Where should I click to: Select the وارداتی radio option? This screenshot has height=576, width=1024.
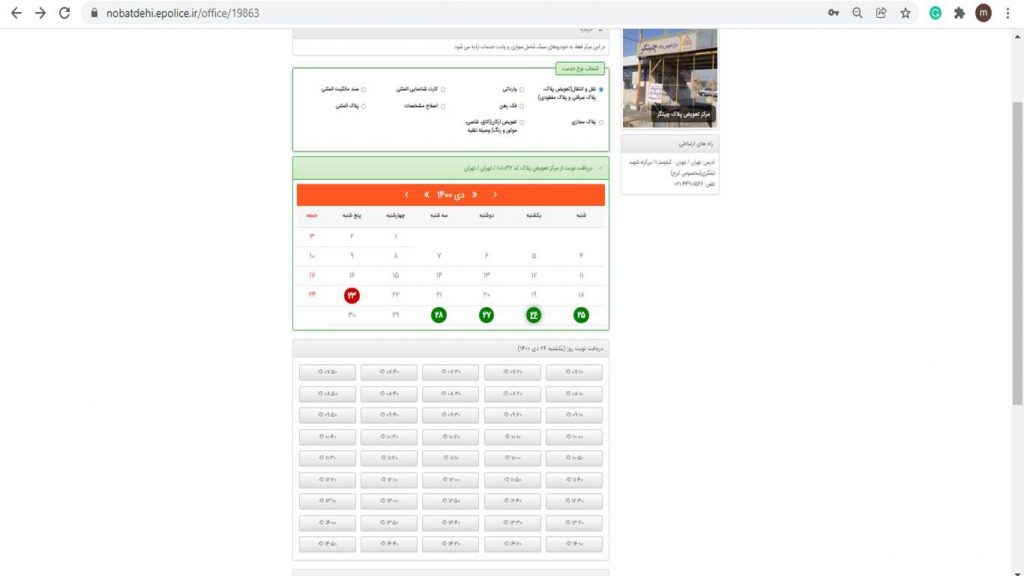tap(521, 89)
